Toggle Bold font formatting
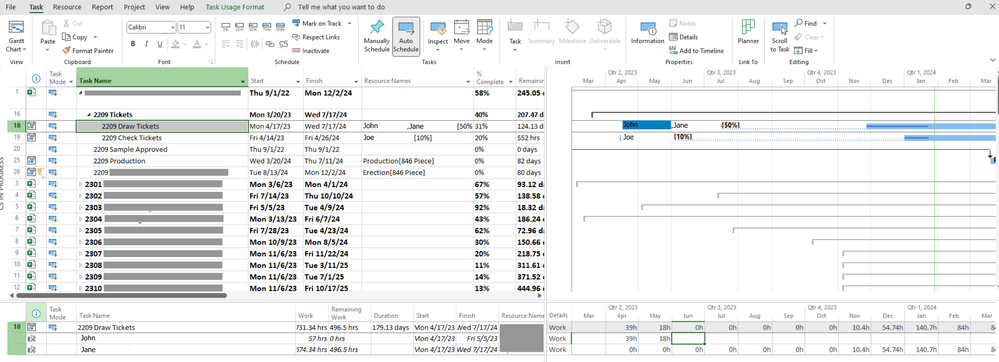The height and width of the screenshot is (362, 999). [133, 44]
